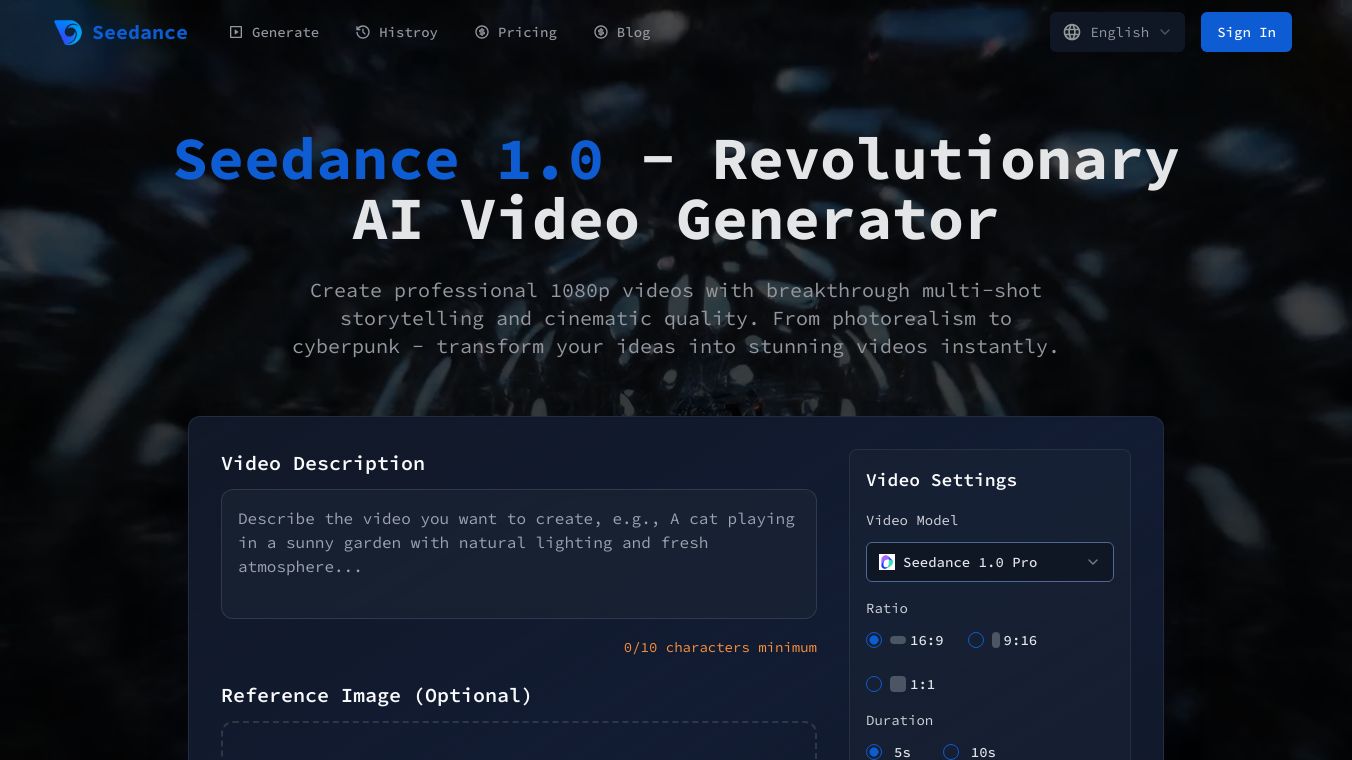This screenshot has height=760, width=1352.
Task: Click the 'Create professional 1080p videos' subtitle
Action: [x=676, y=318]
